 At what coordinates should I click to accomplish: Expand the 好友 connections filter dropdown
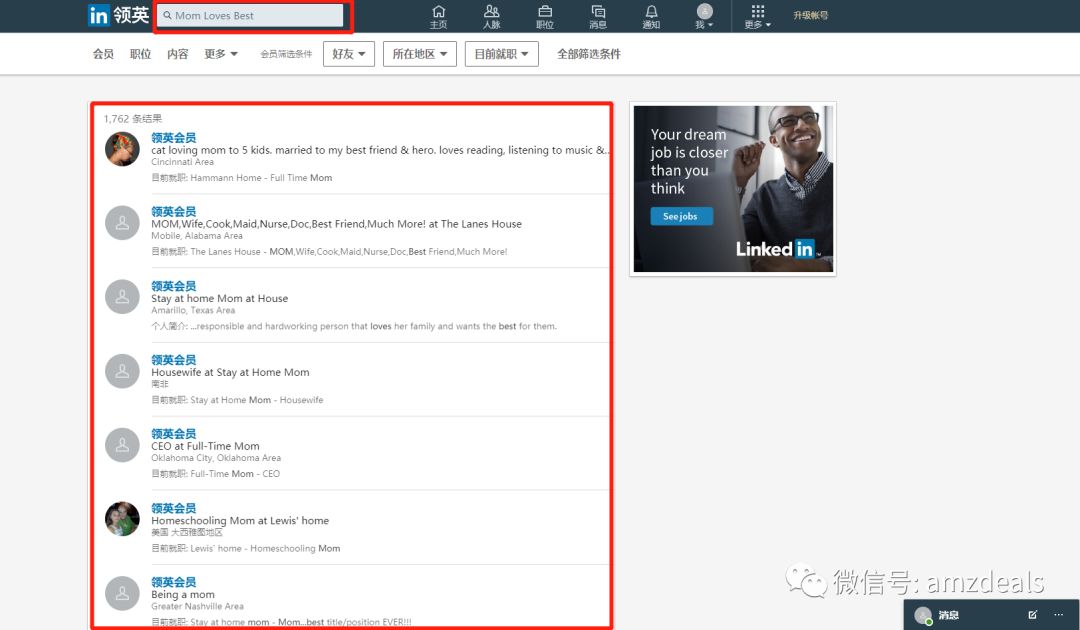click(x=348, y=54)
